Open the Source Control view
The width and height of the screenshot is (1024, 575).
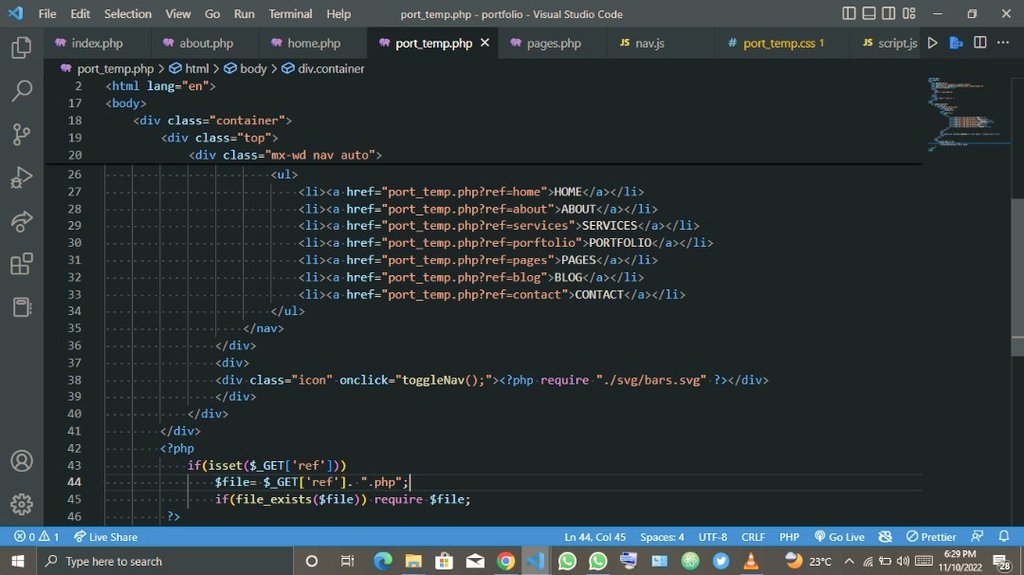click(x=22, y=135)
